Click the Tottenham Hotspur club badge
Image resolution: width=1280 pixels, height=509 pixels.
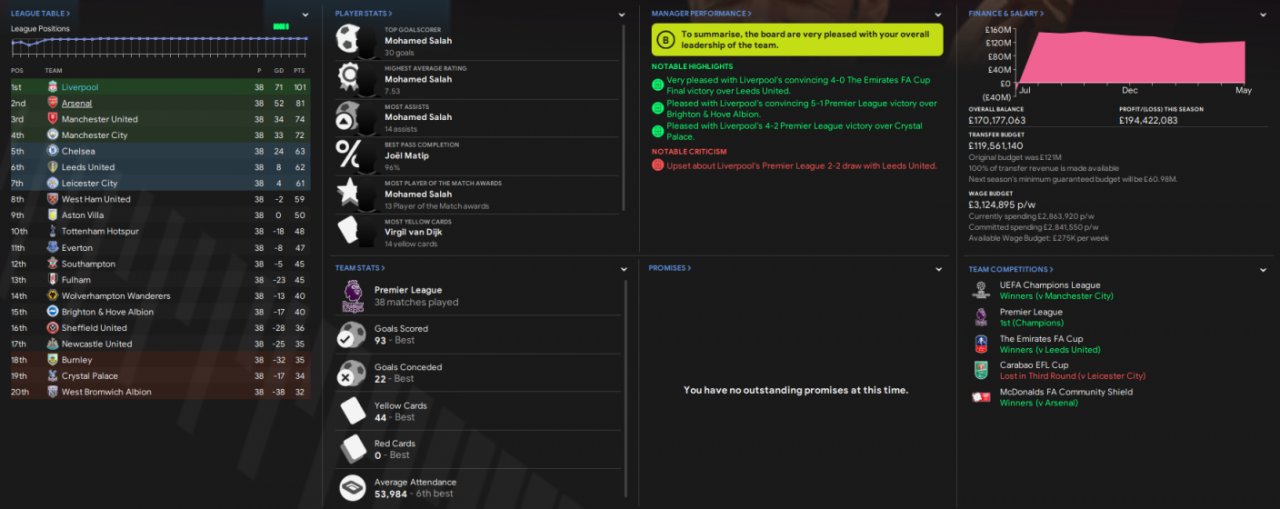(52, 231)
